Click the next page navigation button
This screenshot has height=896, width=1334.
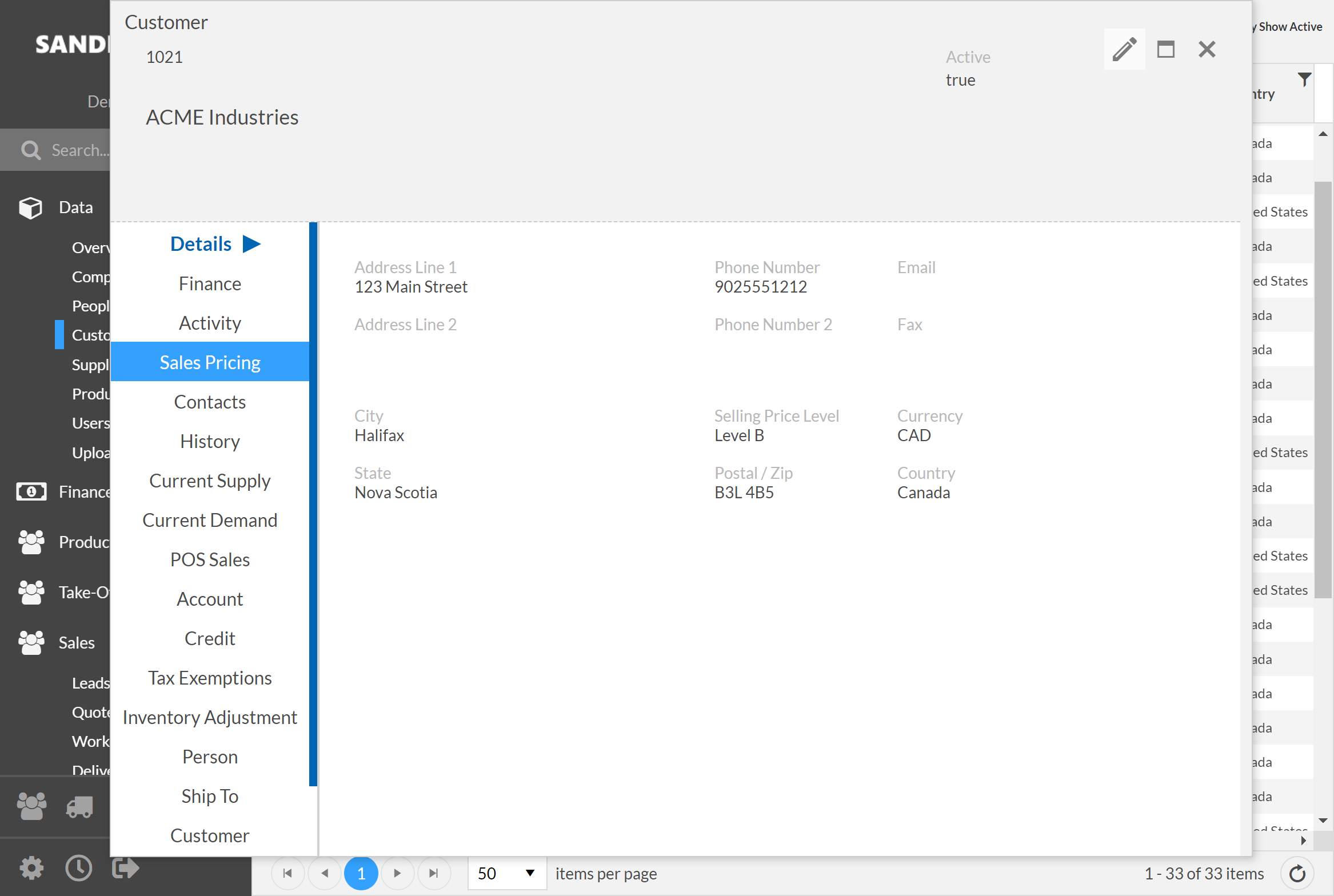pos(397,873)
